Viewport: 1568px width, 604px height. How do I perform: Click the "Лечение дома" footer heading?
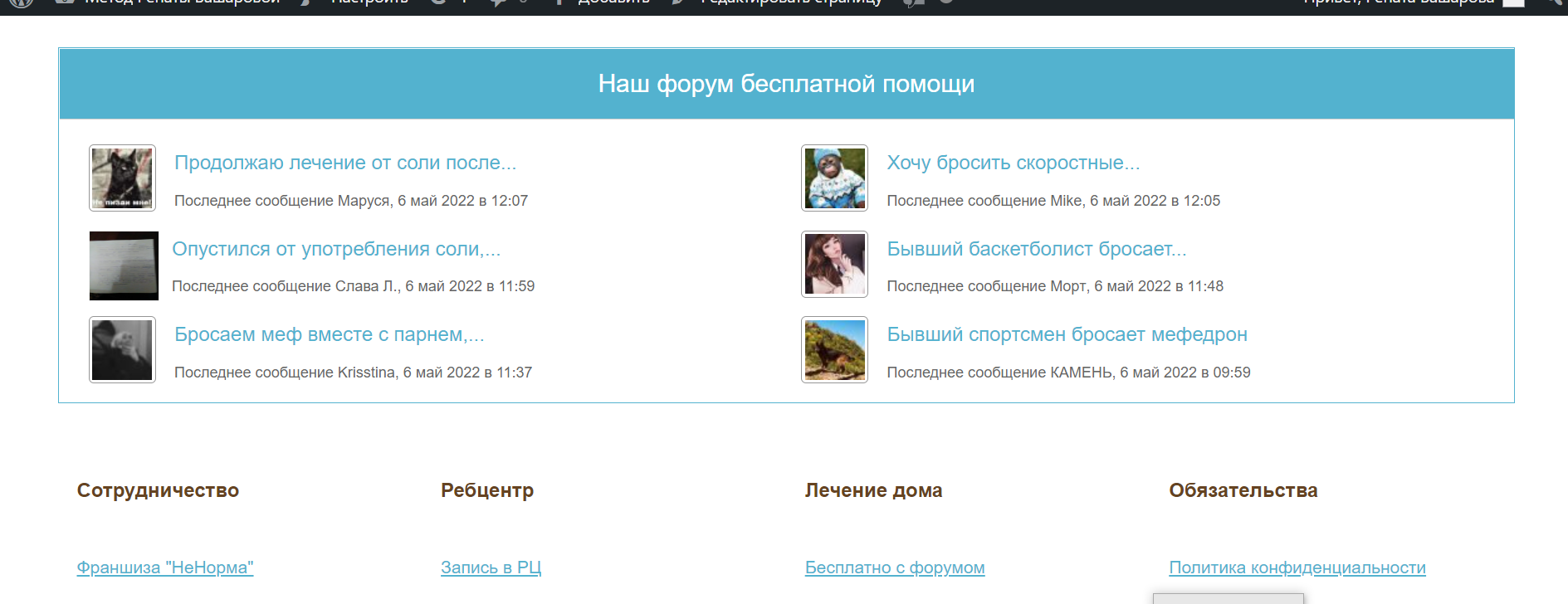873,490
